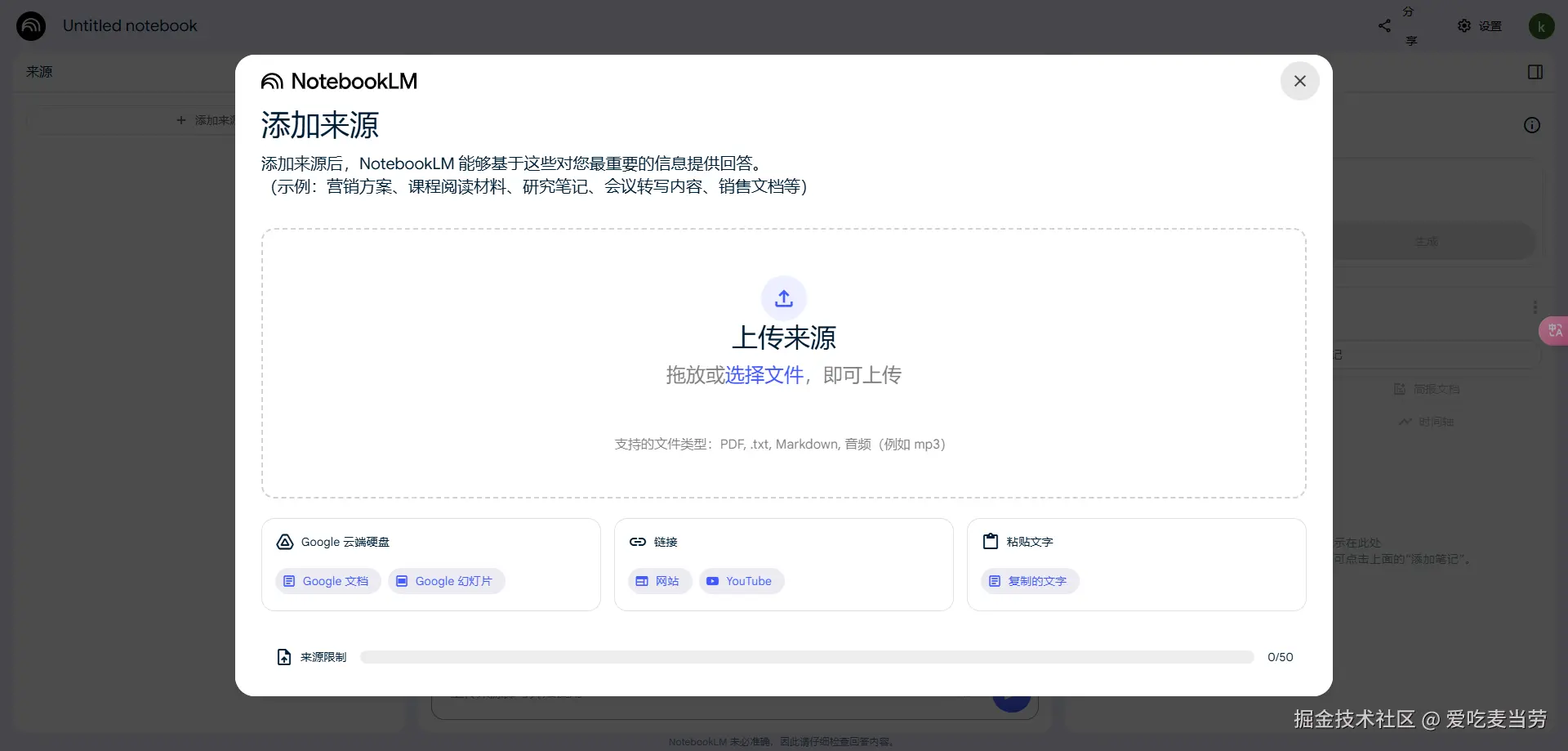This screenshot has width=1568, height=751.
Task: Paste 复制的文字 as a source
Action: click(x=1030, y=581)
